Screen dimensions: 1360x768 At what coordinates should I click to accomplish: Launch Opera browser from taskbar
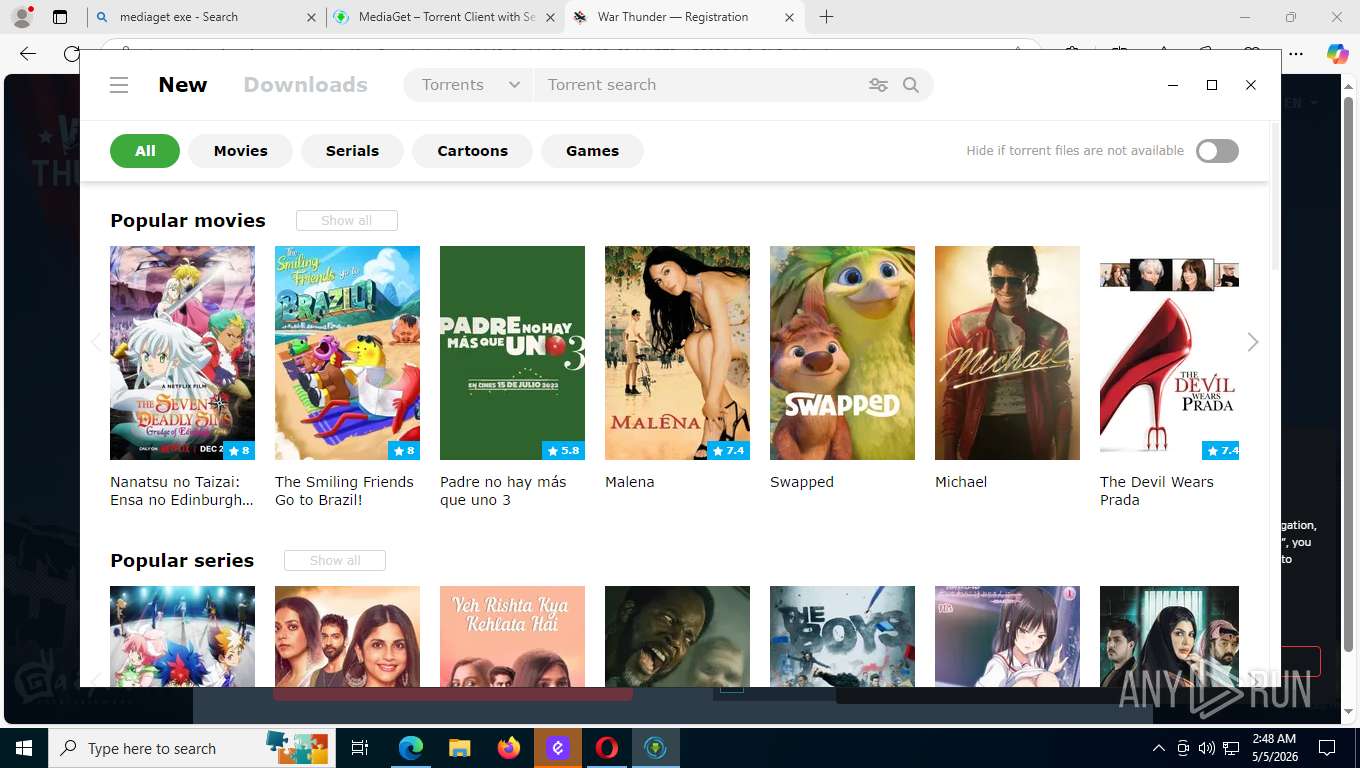click(606, 748)
